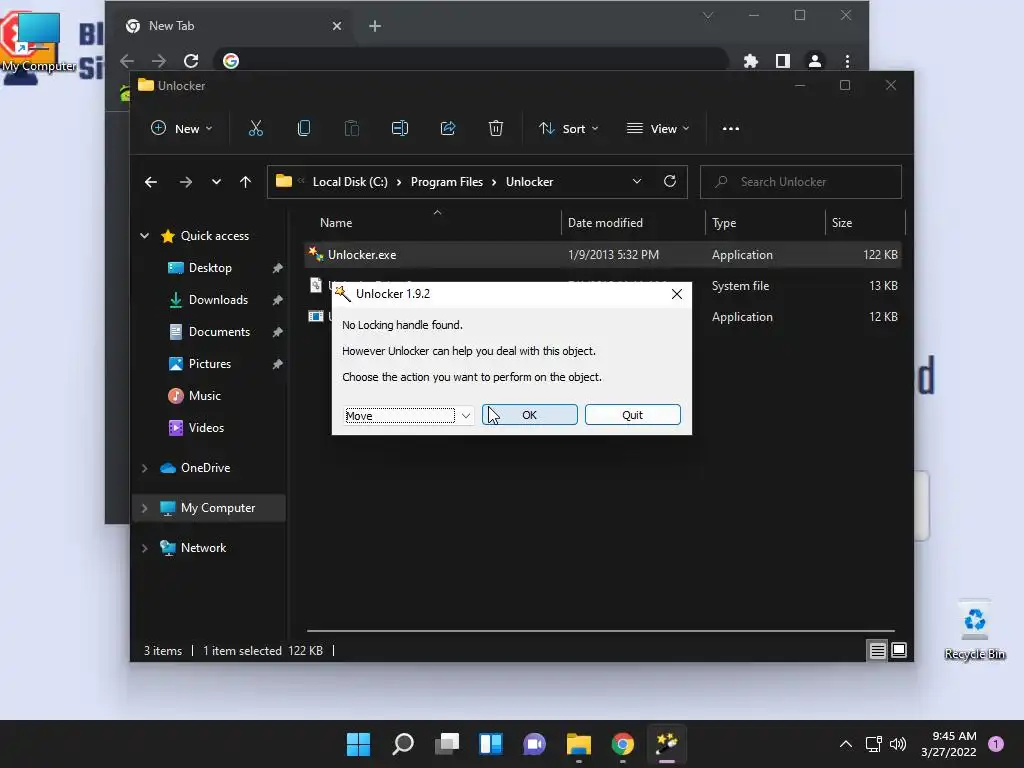Image resolution: width=1024 pixels, height=768 pixels.
Task: Click Local Disk (C:) in breadcrumb
Action: click(x=350, y=182)
